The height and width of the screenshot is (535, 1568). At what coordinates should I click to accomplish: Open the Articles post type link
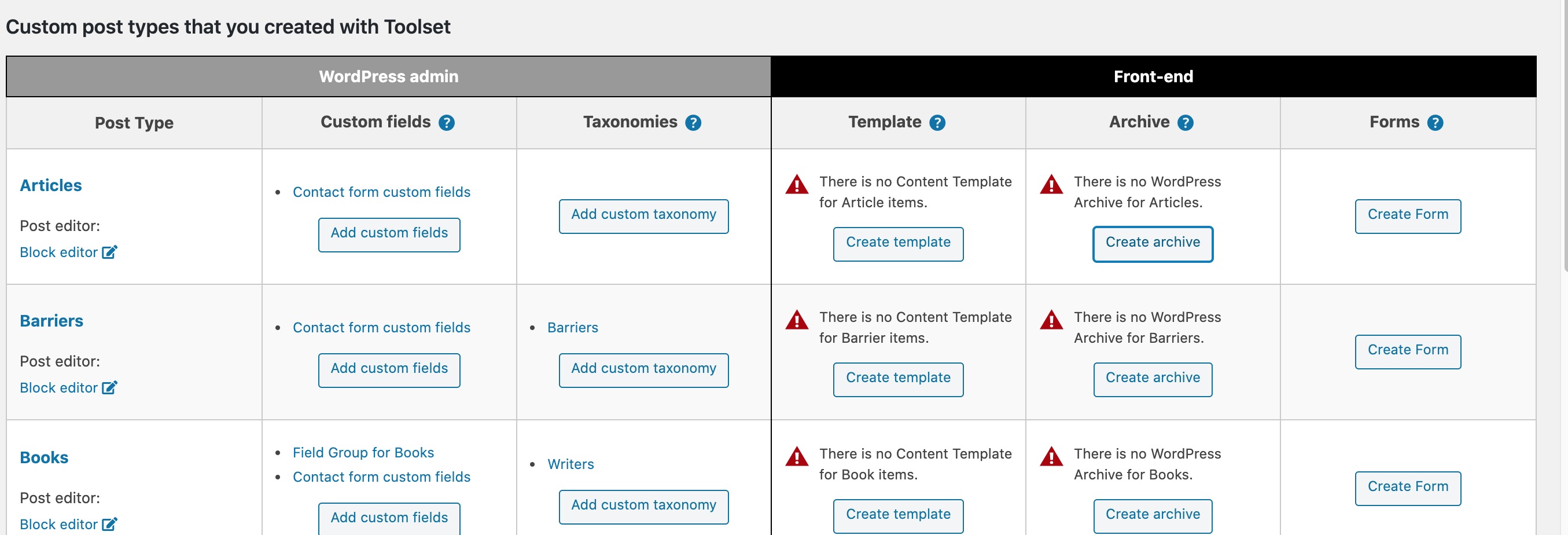[50, 185]
